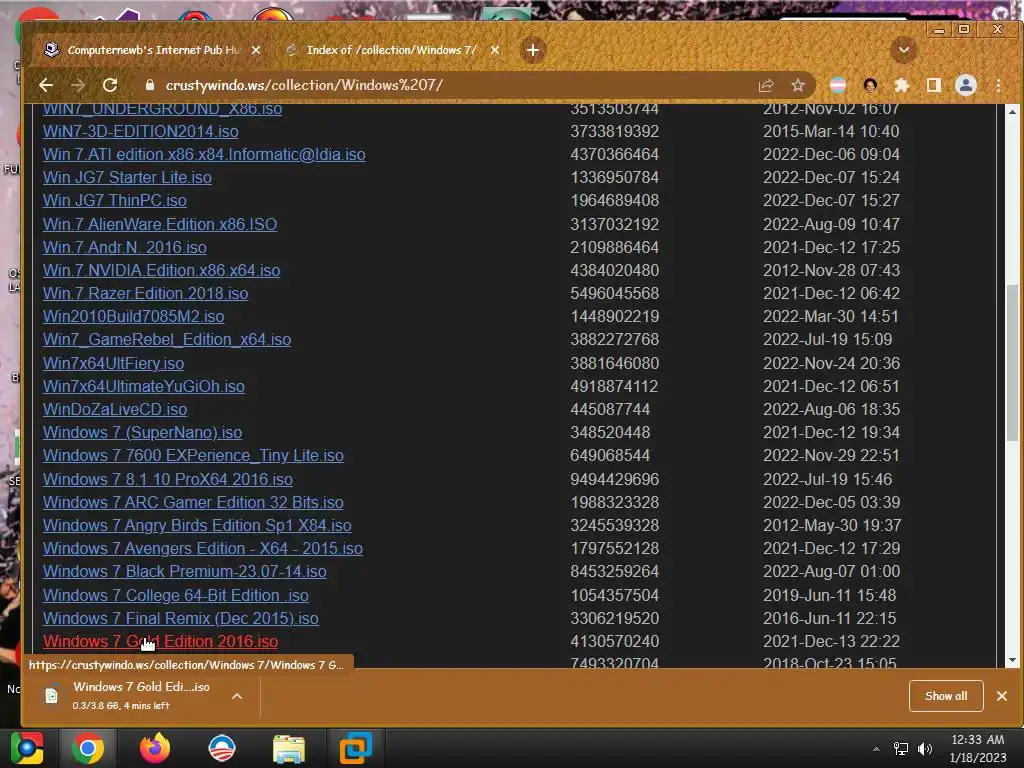Open Win7x64UltimateYuGiOh.iso link
This screenshot has height=768, width=1024.
coord(144,387)
